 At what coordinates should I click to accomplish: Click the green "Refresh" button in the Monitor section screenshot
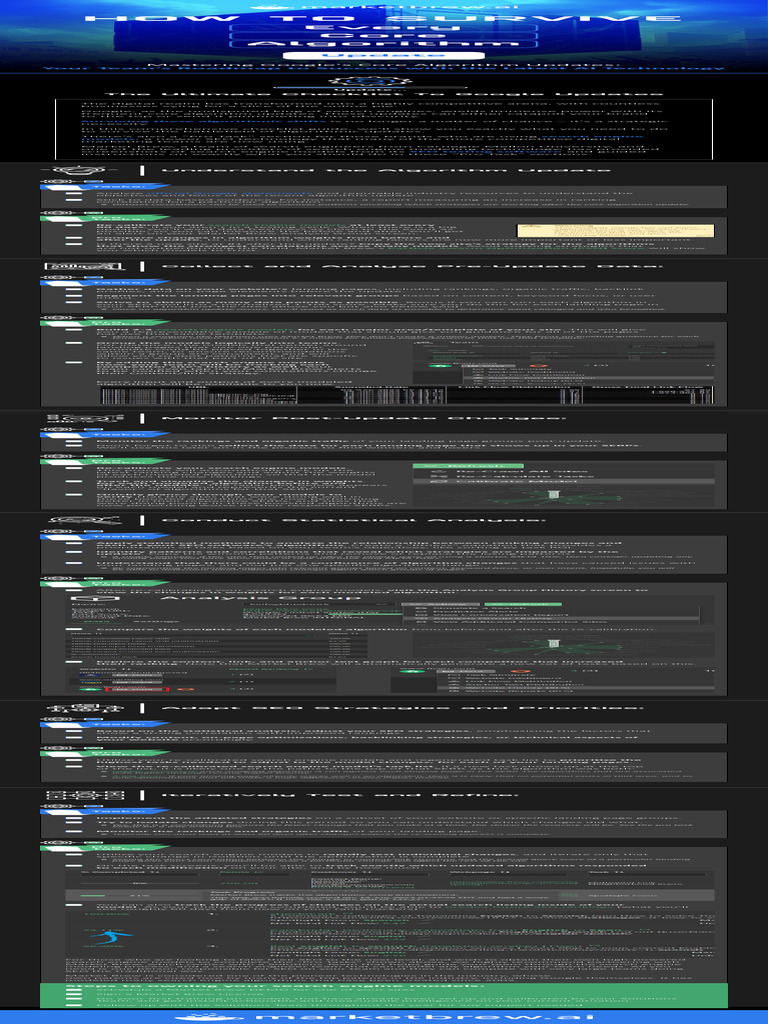click(x=467, y=466)
